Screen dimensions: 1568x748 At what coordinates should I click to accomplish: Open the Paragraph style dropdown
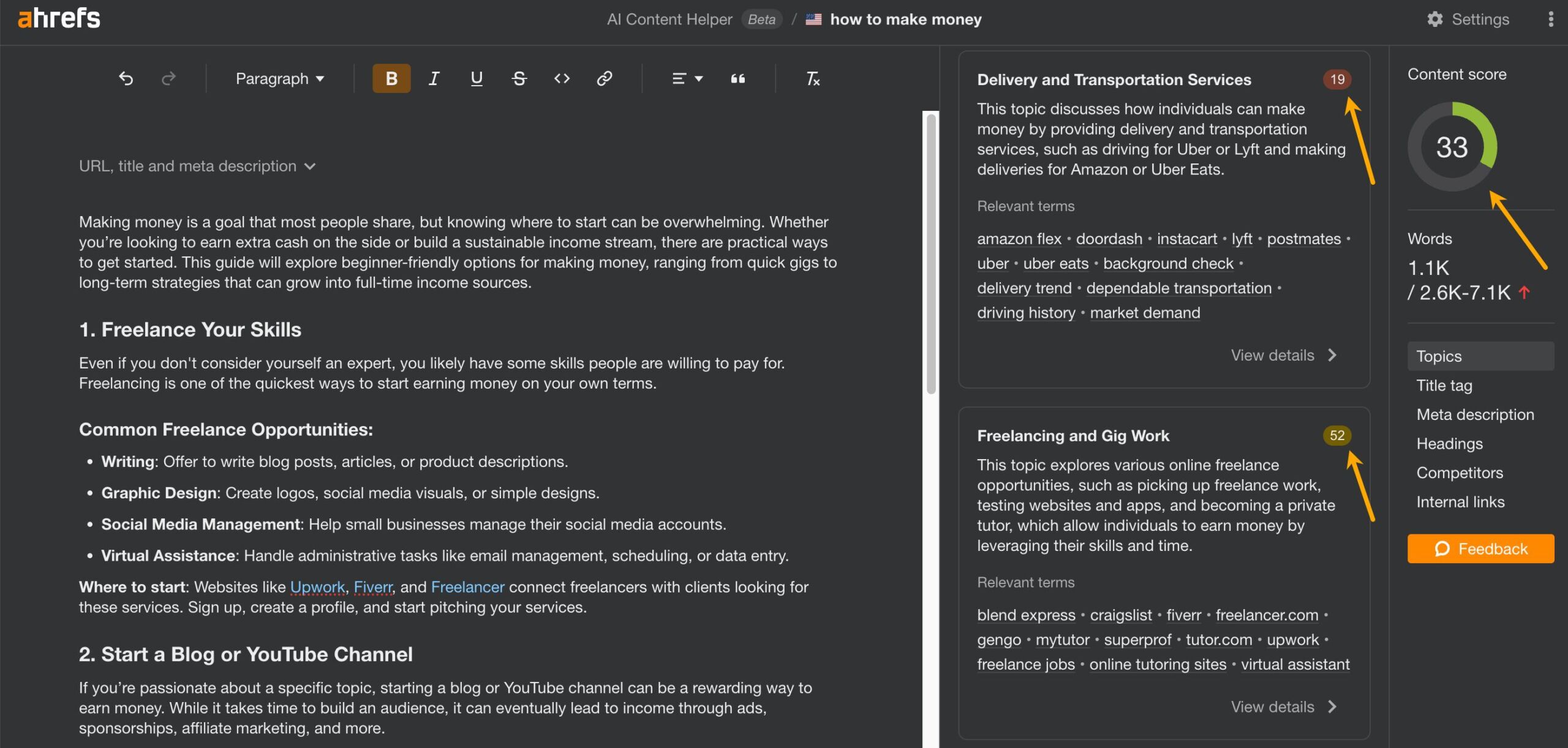pos(279,78)
